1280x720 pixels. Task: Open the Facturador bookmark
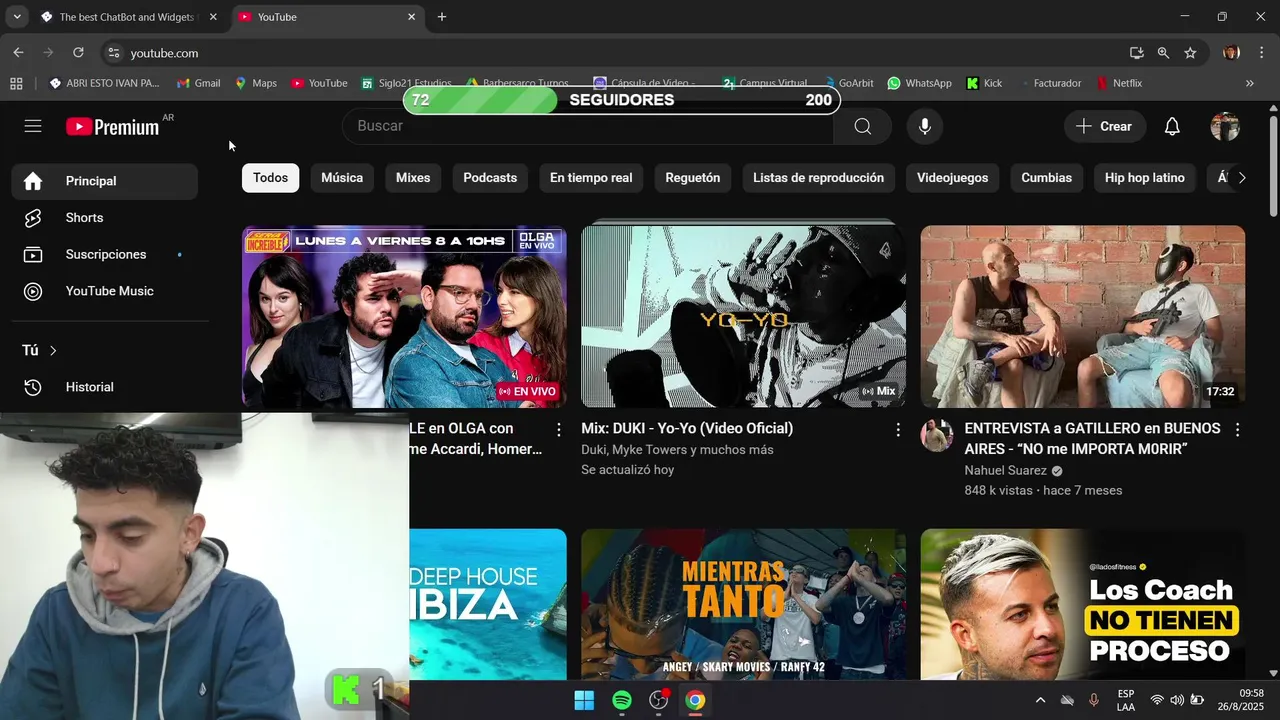tap(1050, 83)
